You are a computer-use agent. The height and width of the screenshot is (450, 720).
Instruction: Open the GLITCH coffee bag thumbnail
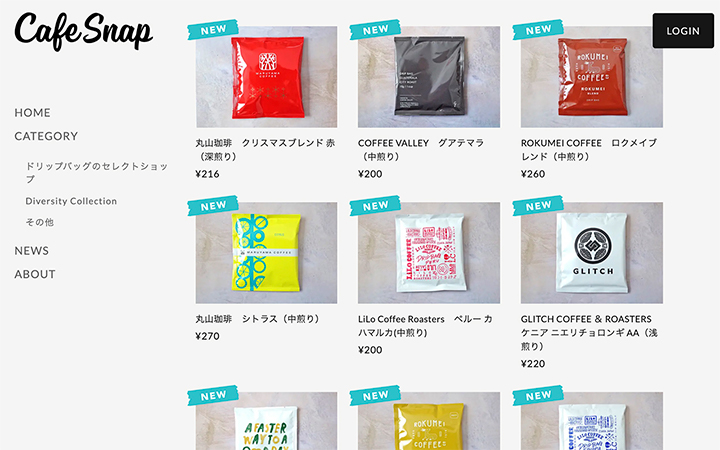pos(591,253)
